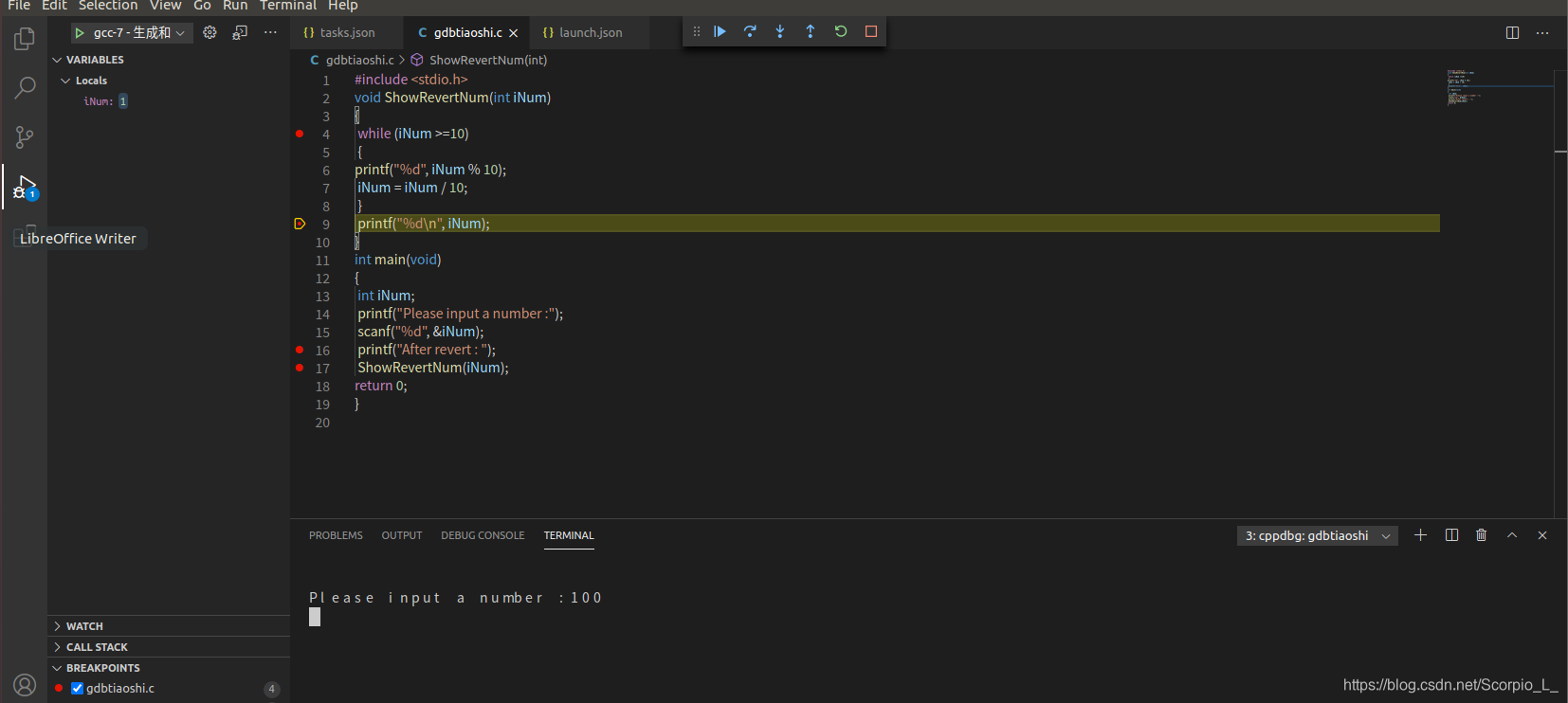Split the terminal panel
Viewport: 1568px width, 703px height.
[1451, 535]
